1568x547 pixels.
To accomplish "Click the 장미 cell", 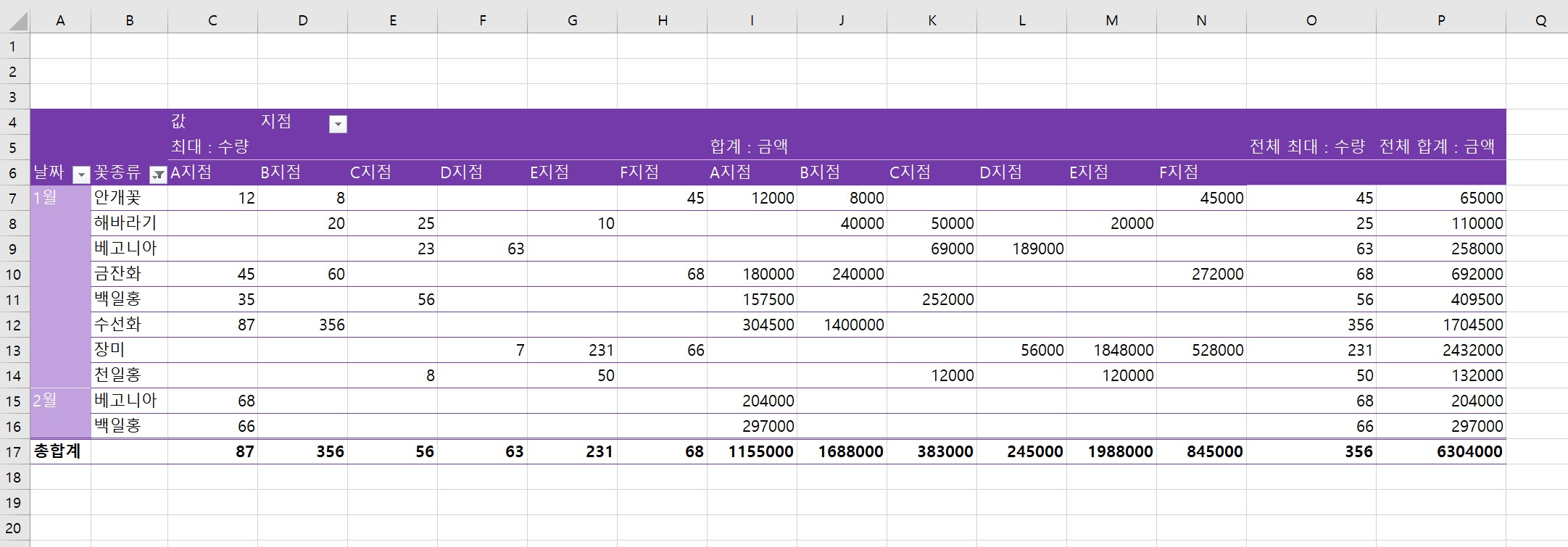I will pos(130,350).
